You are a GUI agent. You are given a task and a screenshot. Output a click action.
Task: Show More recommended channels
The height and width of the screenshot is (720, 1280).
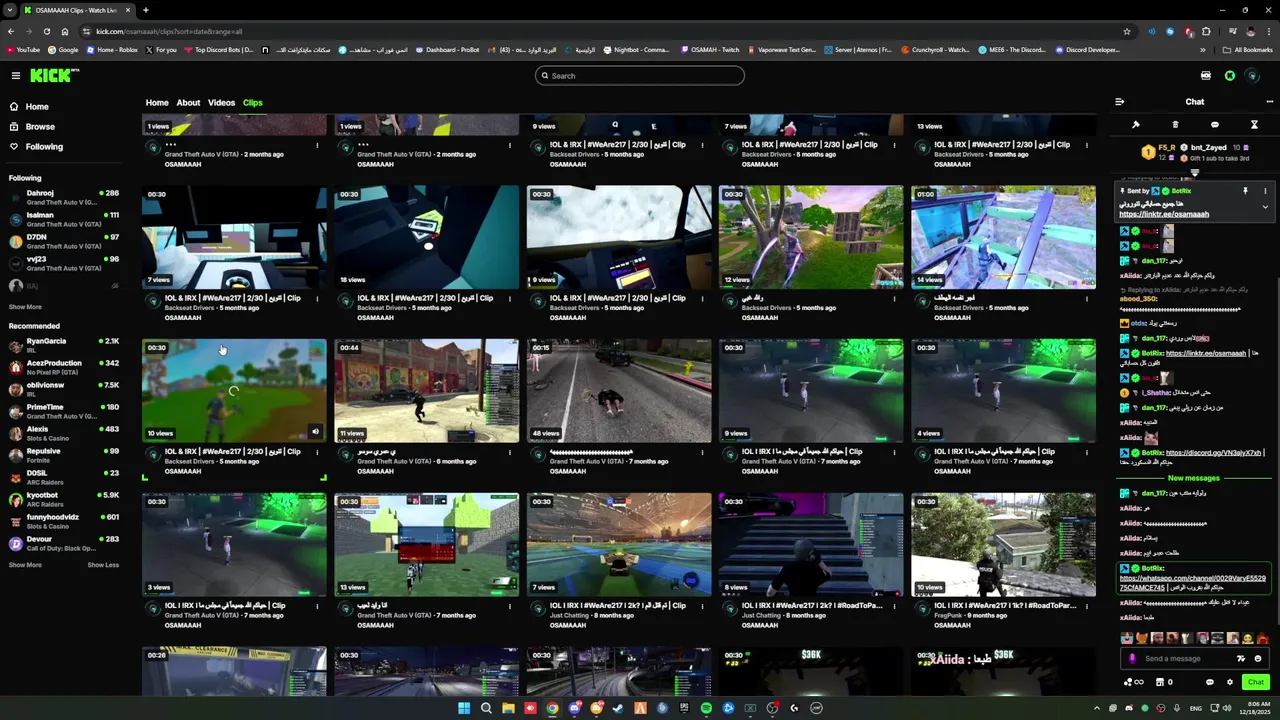click(x=25, y=565)
